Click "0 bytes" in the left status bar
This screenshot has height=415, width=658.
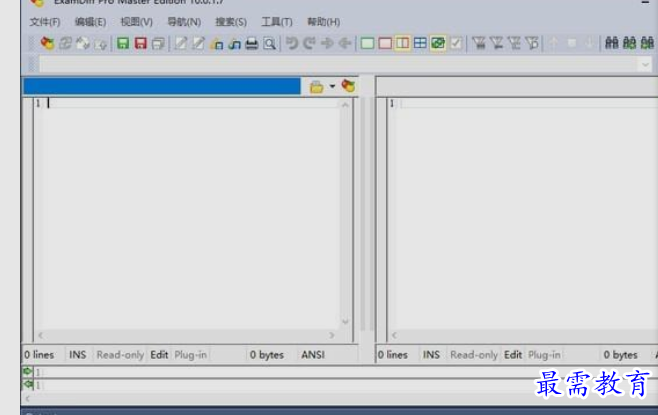pyautogui.click(x=266, y=355)
